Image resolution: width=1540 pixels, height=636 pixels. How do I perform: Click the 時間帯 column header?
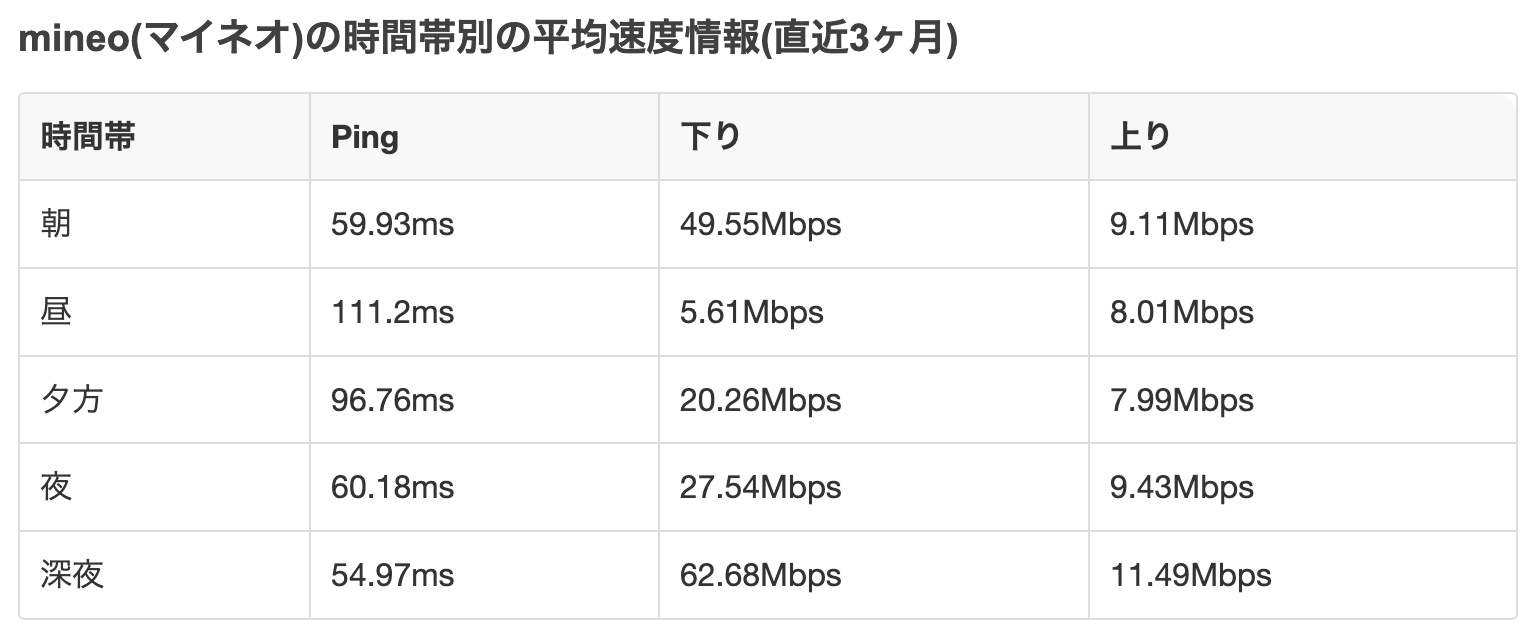pos(88,137)
